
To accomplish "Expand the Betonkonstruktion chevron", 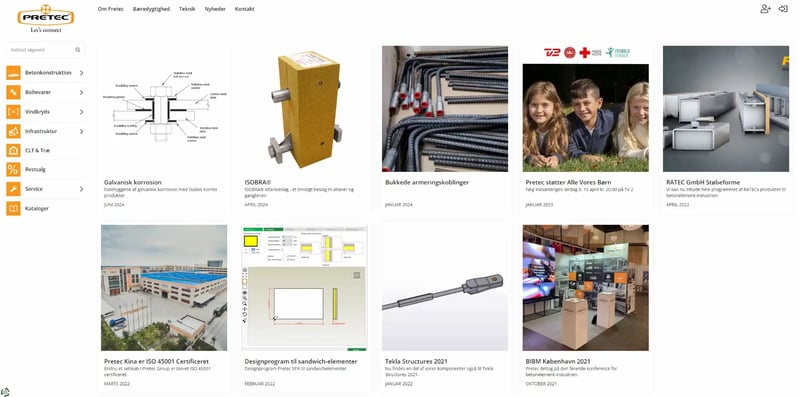I will pos(82,73).
